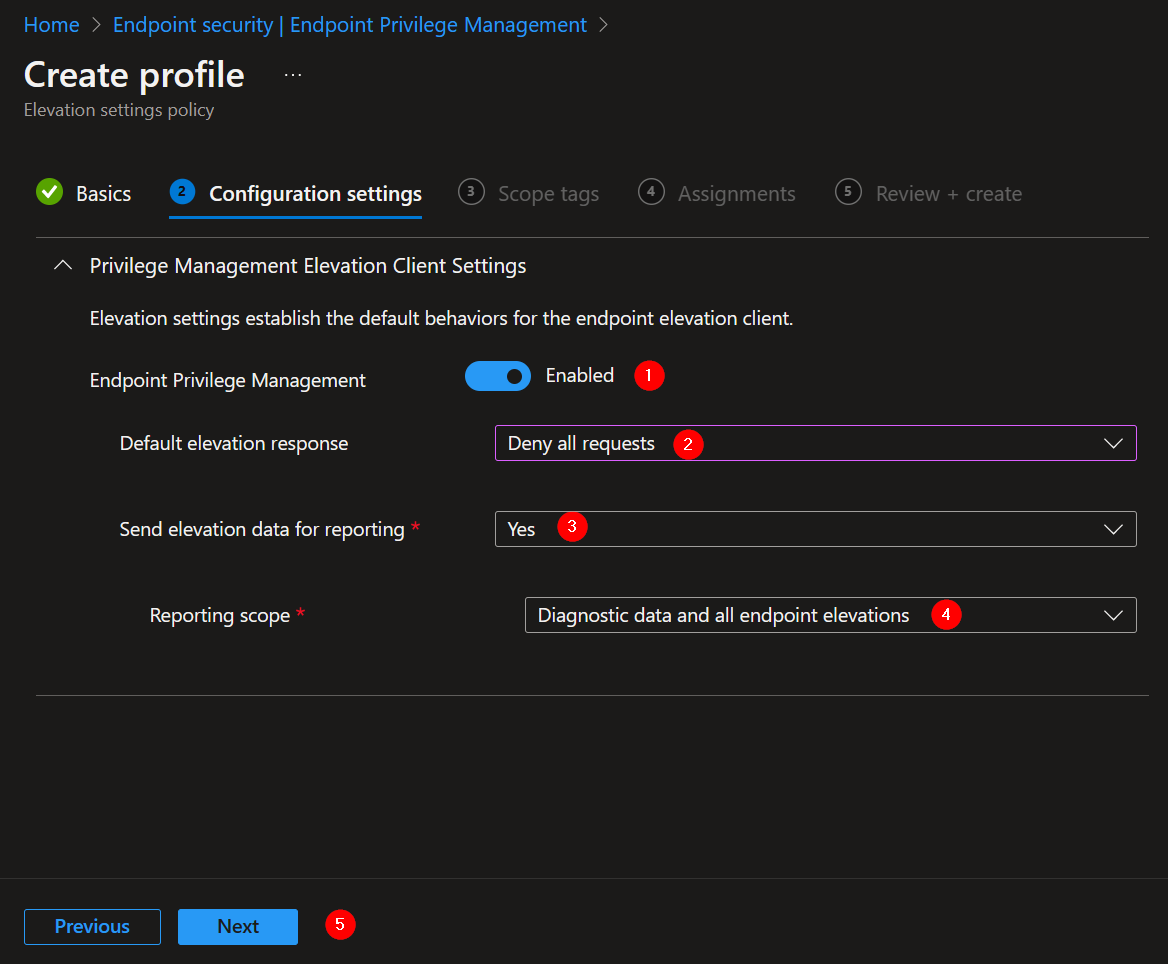Click the chevron on Default elevation response dropdown
This screenshot has width=1168, height=964.
[1113, 443]
